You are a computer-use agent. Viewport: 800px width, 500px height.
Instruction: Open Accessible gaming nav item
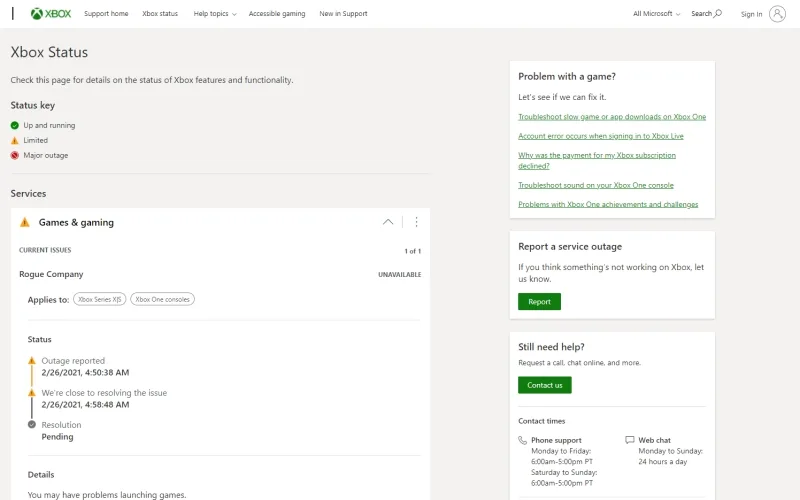pyautogui.click(x=277, y=14)
